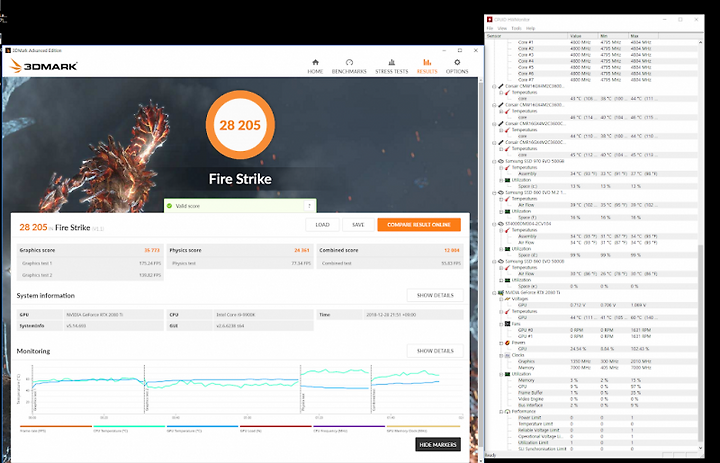Click the Max column header in HWMonitor

tap(643, 36)
